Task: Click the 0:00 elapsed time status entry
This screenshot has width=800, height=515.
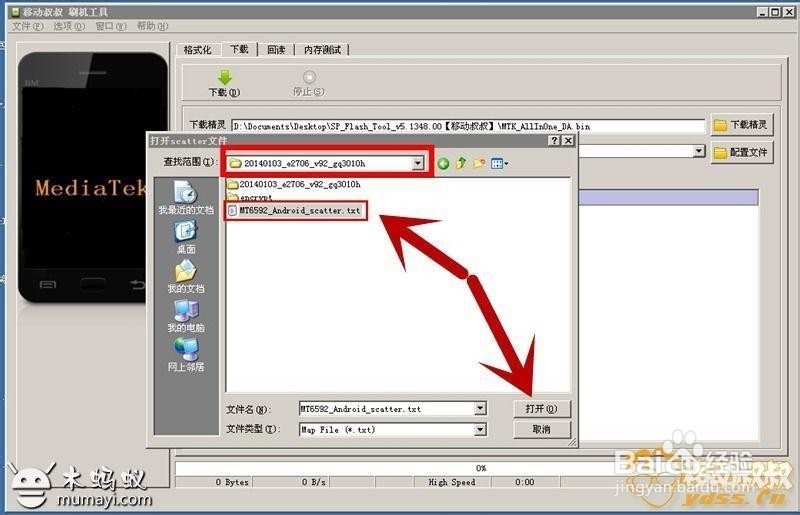Action: pos(525,482)
